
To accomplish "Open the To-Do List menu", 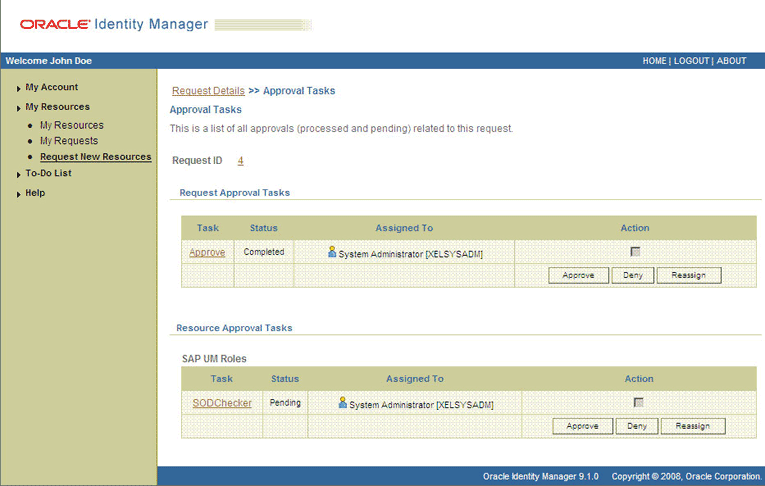I will click(x=48, y=173).
